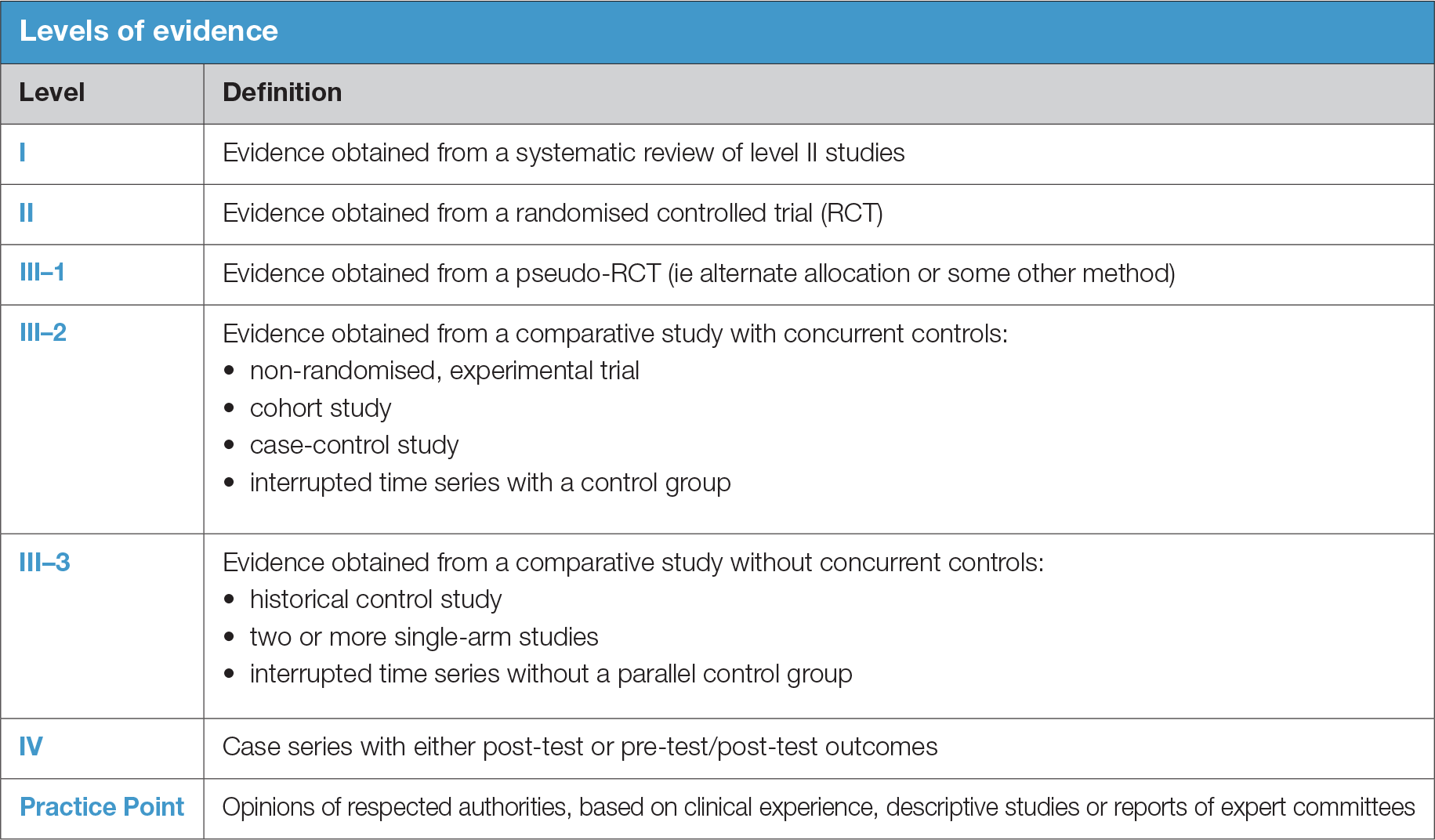The image size is (1435, 840).
Task: Open the "III–1" level label
Action: [x=42, y=273]
